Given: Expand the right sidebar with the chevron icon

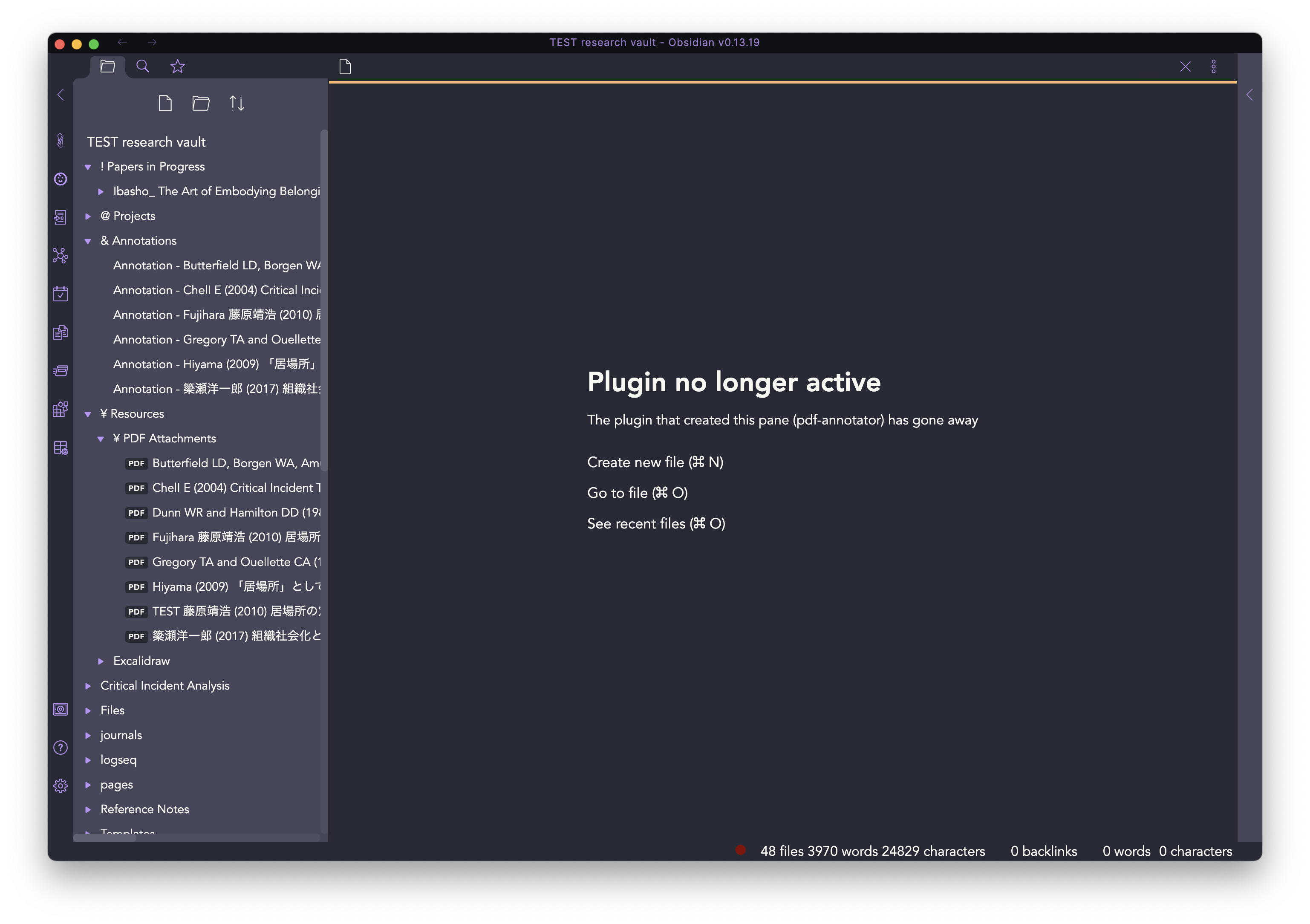Looking at the screenshot, I should coord(1249,95).
